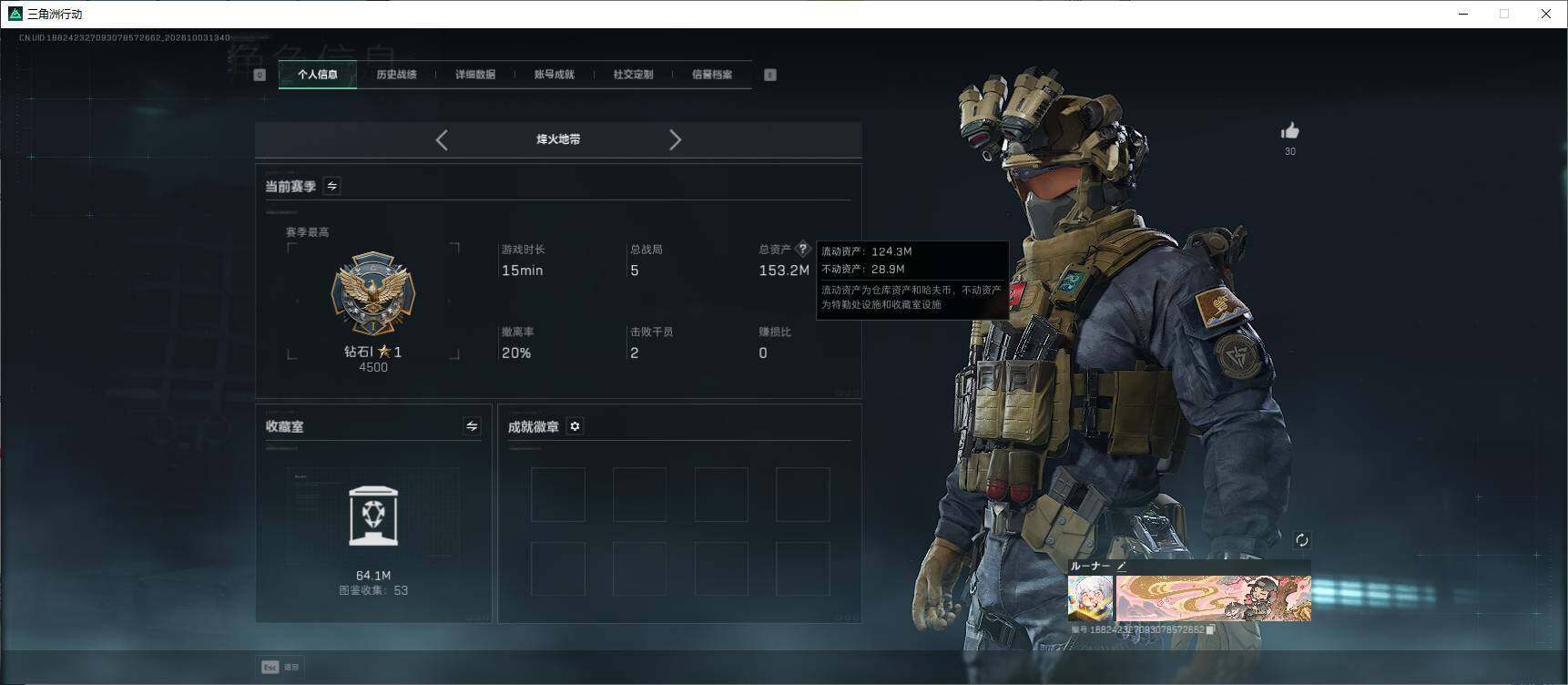Click the 收藏室 swap icon
Image resolution: width=1568 pixels, height=685 pixels.
coord(472,426)
